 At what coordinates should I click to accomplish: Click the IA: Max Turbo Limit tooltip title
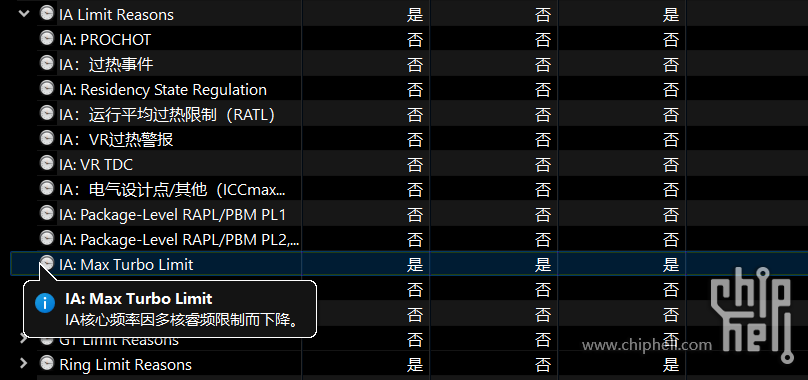[x=139, y=299]
